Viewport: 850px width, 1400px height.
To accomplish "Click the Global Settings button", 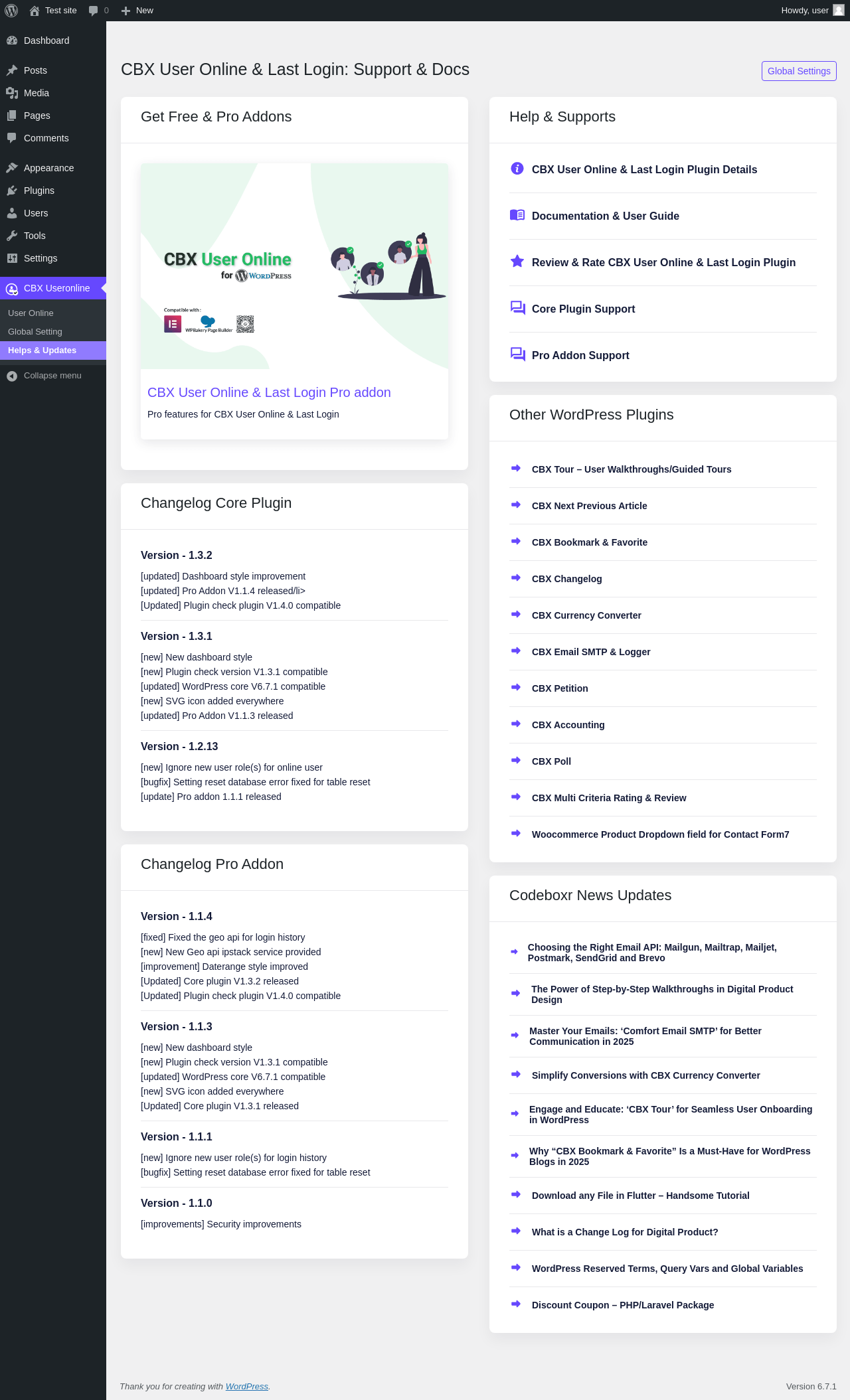I will point(799,71).
